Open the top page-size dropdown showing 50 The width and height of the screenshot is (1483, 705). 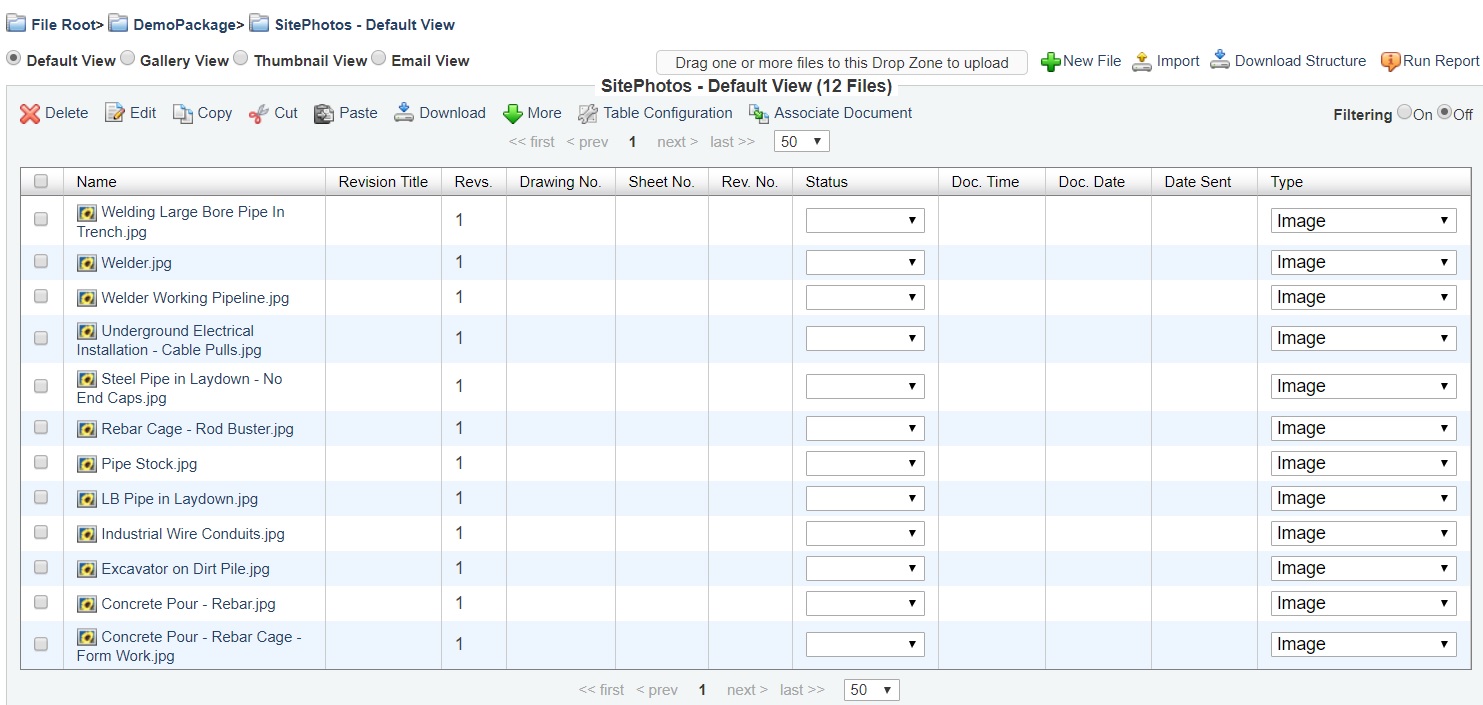(x=802, y=142)
